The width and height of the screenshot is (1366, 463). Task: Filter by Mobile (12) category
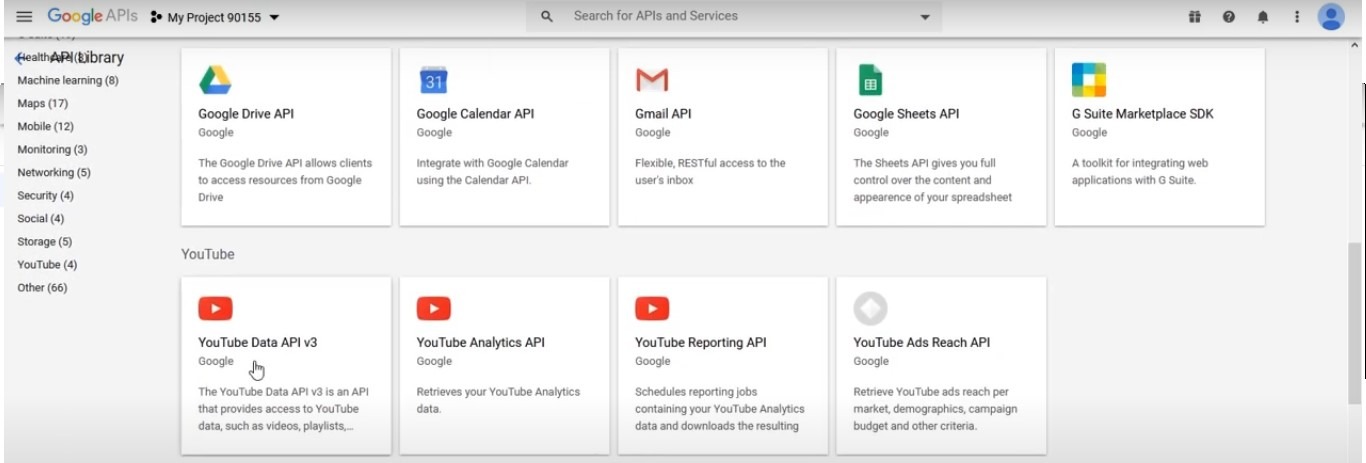pos(46,126)
